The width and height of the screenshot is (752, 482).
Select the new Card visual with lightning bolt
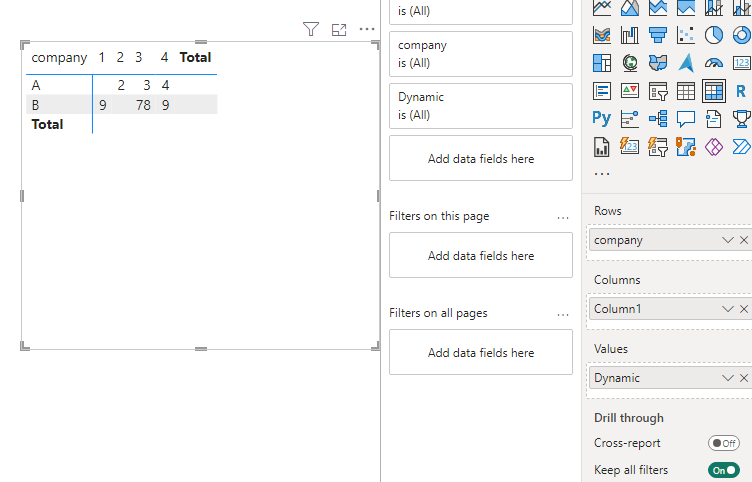click(630, 147)
